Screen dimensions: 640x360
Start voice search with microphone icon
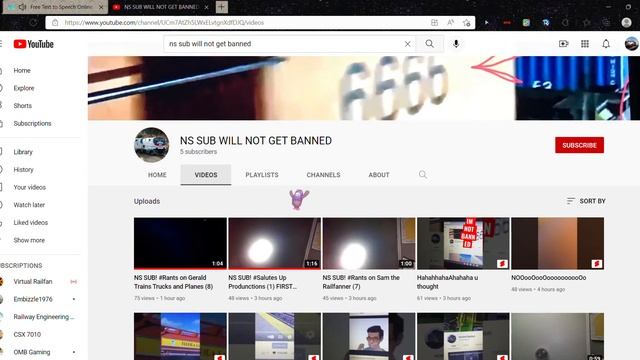(456, 44)
